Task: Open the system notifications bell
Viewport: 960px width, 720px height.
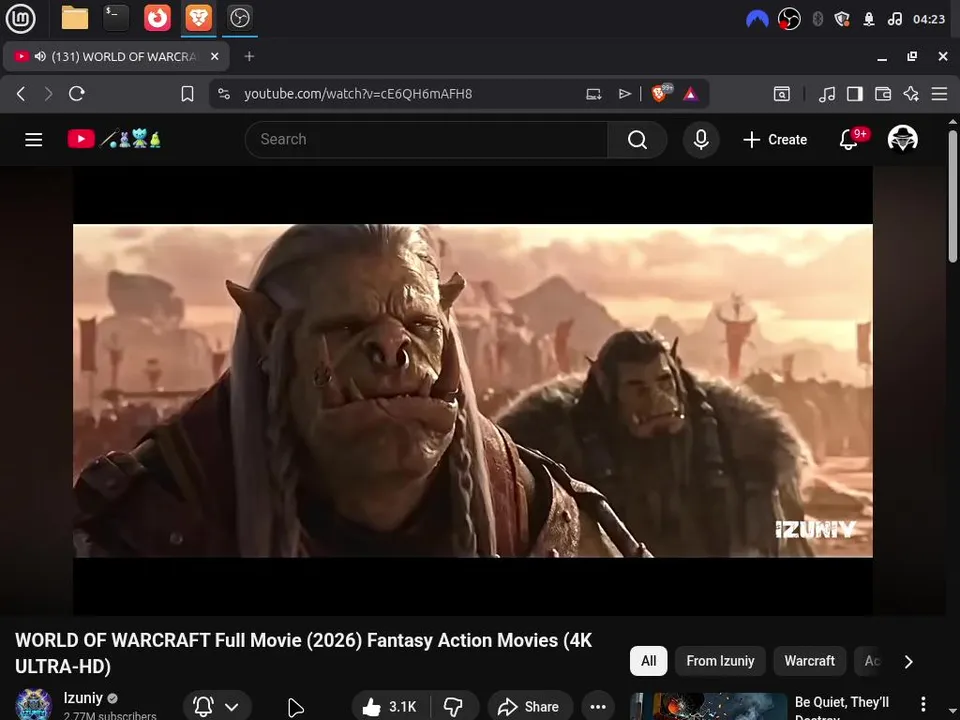Action: [868, 19]
